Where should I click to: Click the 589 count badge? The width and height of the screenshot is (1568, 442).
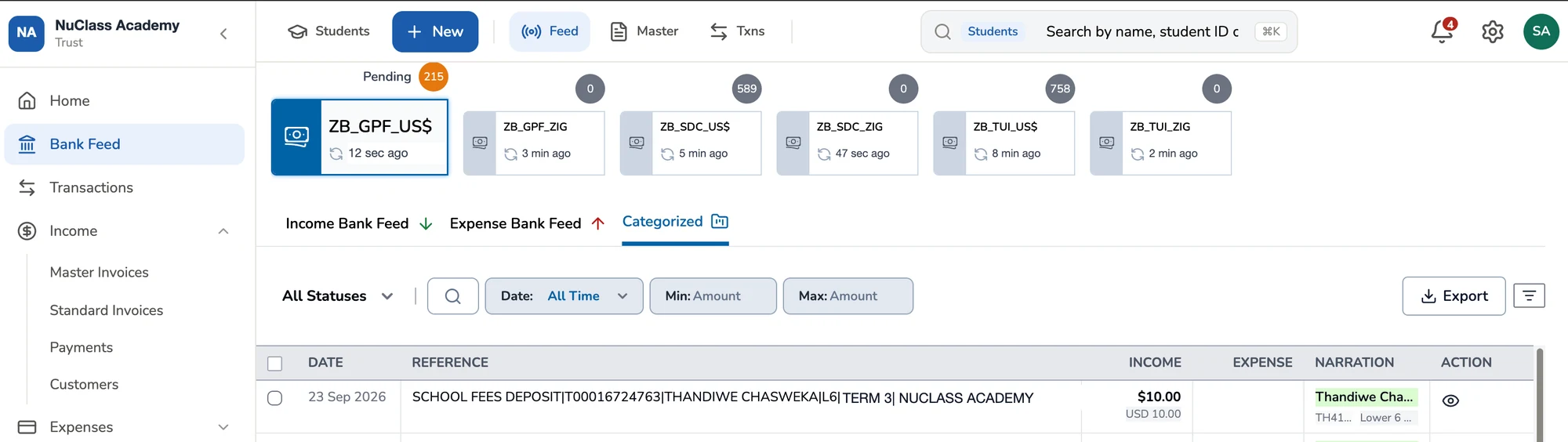[747, 89]
